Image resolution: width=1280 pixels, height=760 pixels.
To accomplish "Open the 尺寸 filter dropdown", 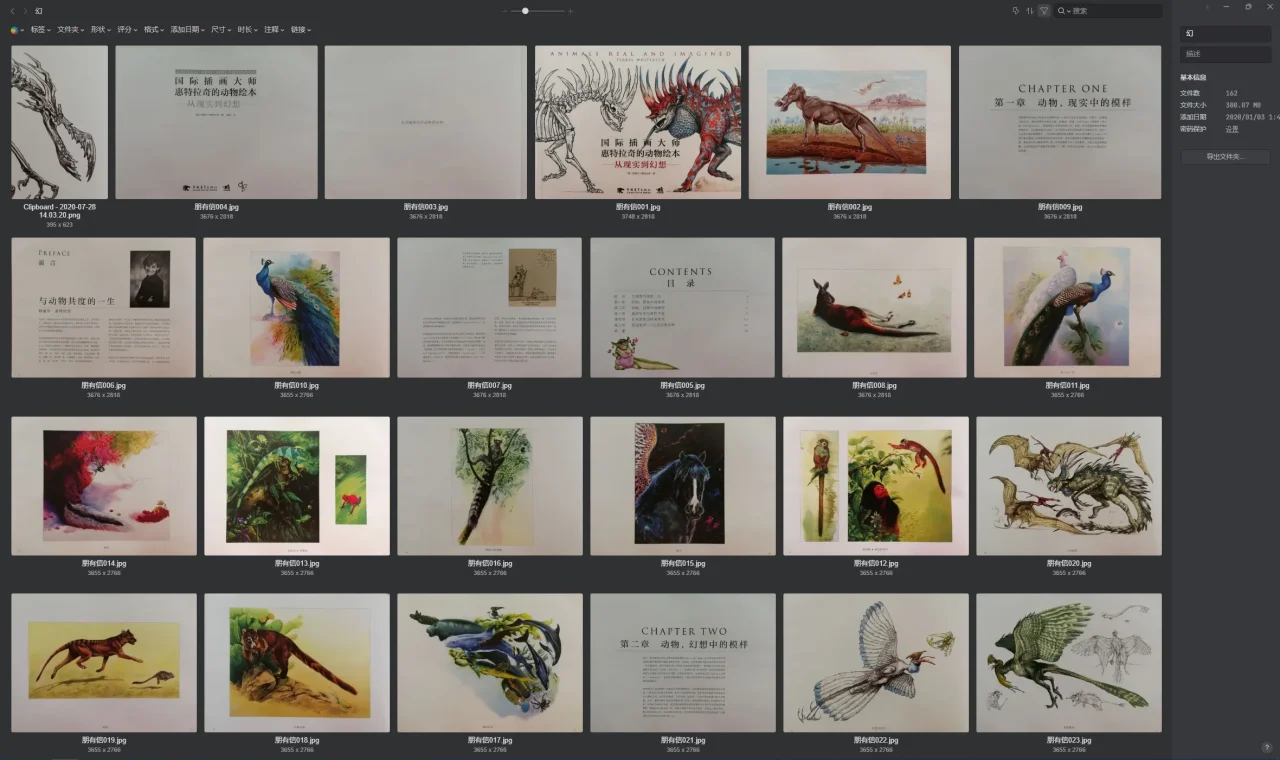I will pos(221,30).
